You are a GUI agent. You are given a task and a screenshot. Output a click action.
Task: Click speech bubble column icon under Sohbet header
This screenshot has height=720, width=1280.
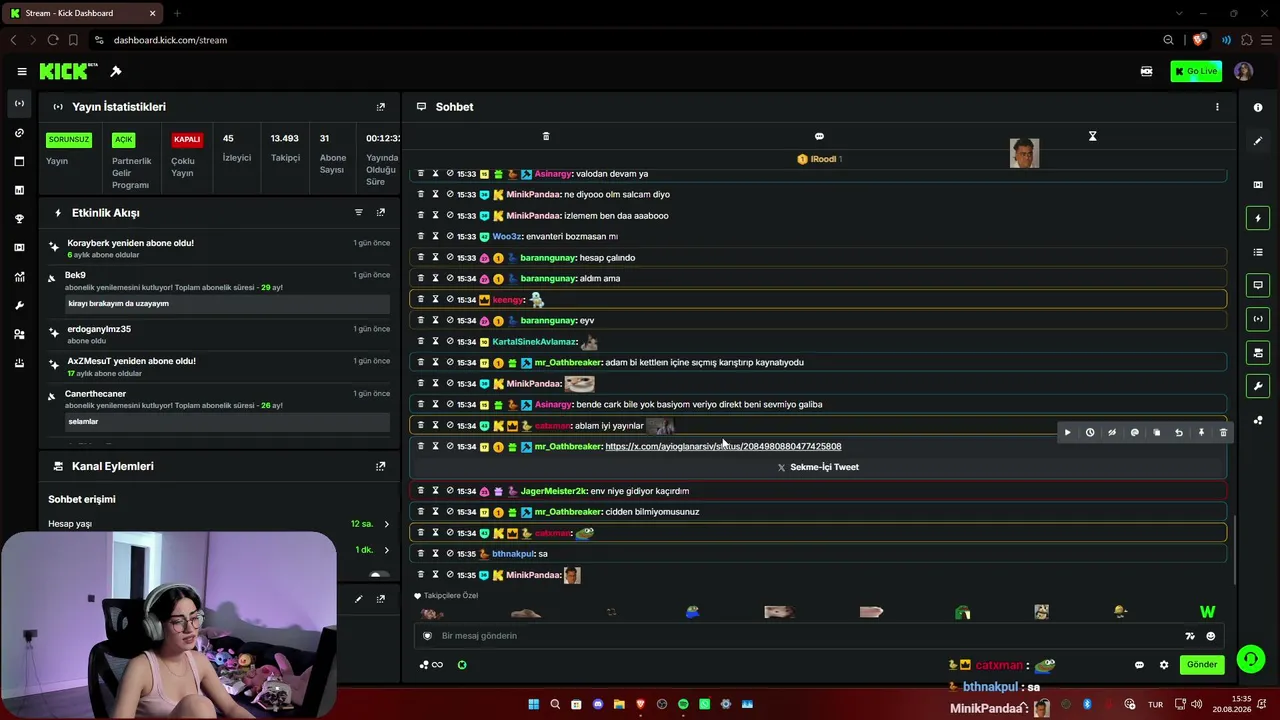pyautogui.click(x=819, y=136)
